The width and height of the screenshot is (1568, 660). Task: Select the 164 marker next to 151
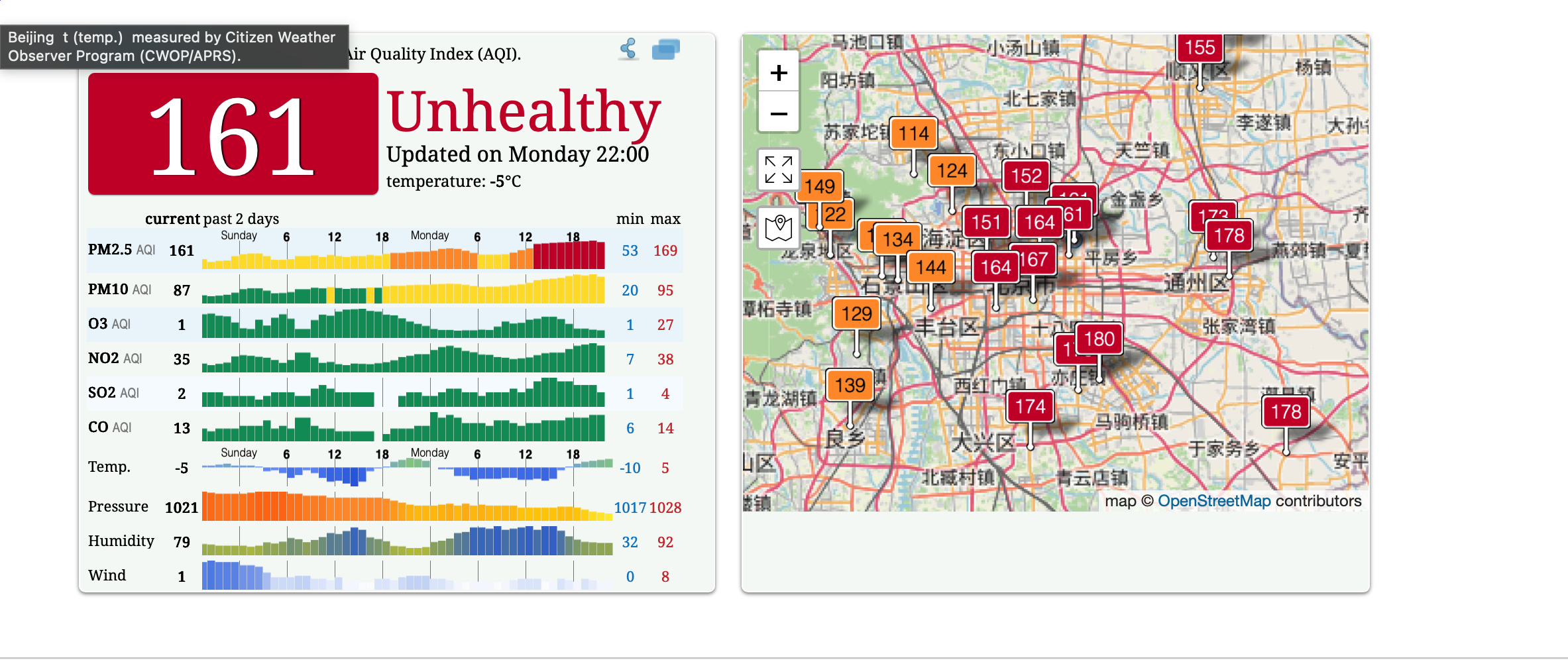[1039, 222]
